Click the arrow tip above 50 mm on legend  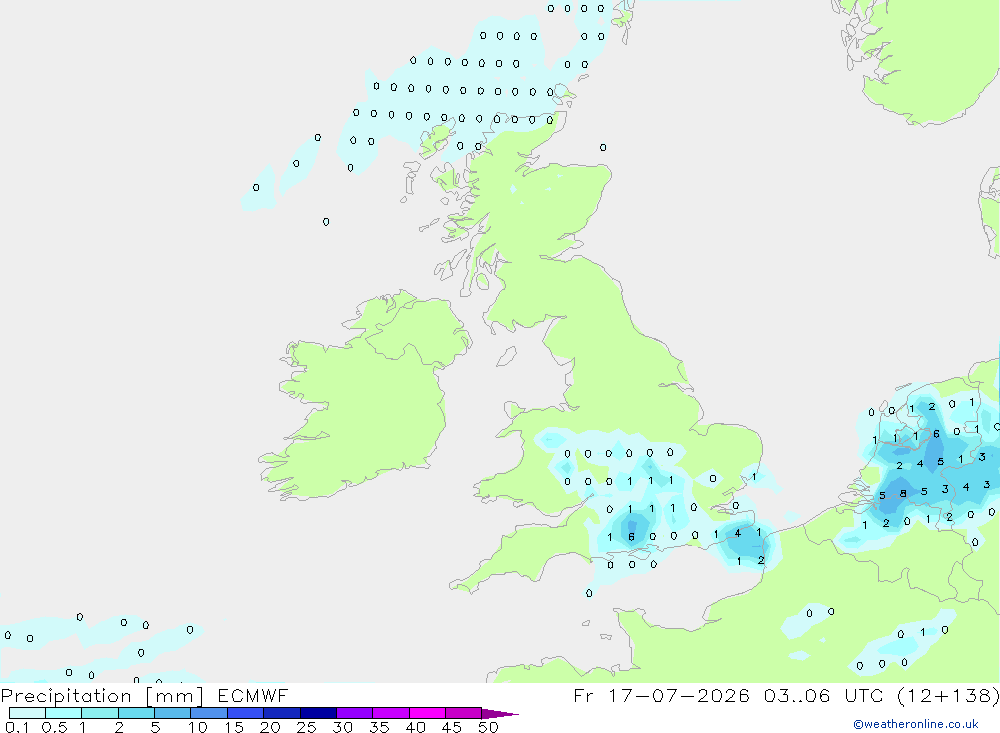click(x=500, y=714)
